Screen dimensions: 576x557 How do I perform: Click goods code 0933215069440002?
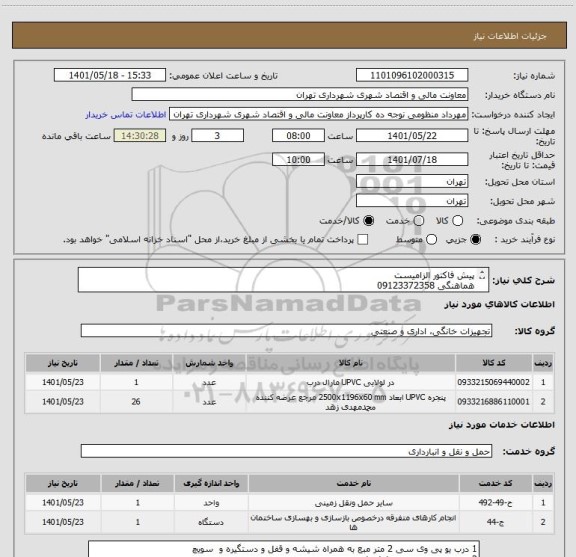(494, 382)
